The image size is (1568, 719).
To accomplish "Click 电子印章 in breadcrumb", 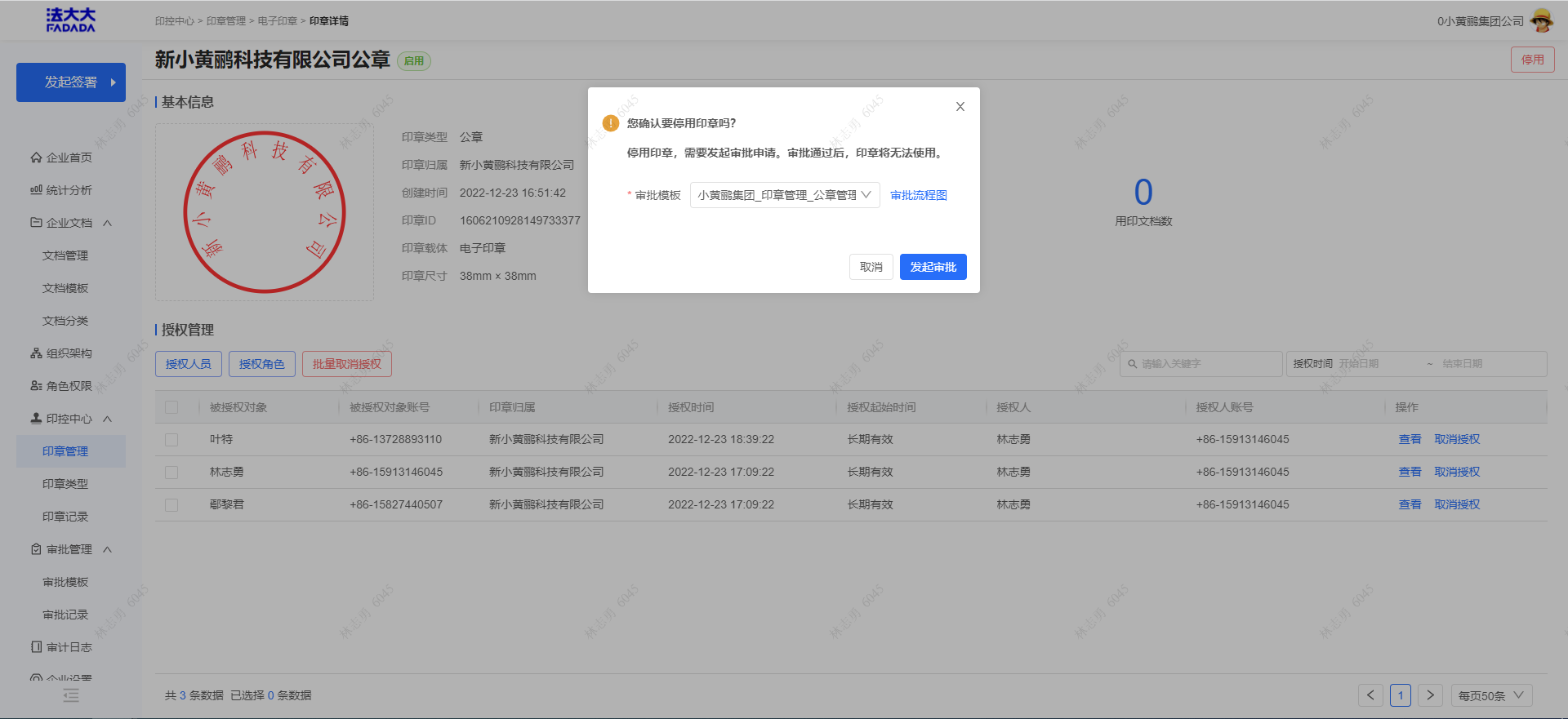I will (x=278, y=21).
